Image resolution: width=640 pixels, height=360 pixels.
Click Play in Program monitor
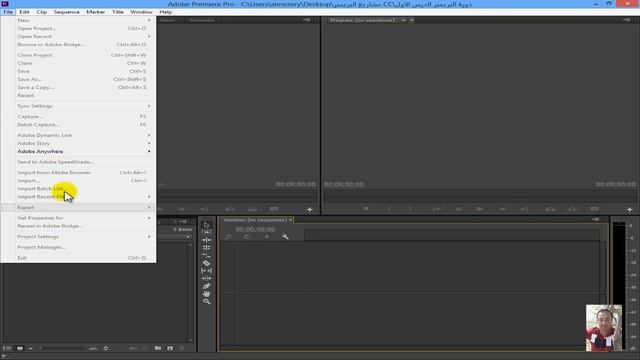tap(480, 209)
